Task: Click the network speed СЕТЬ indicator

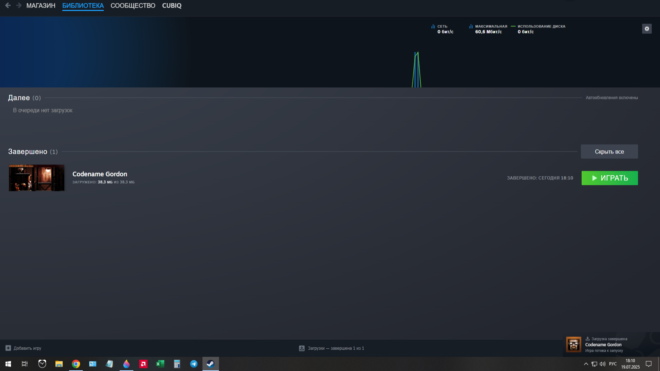Action: coord(442,29)
